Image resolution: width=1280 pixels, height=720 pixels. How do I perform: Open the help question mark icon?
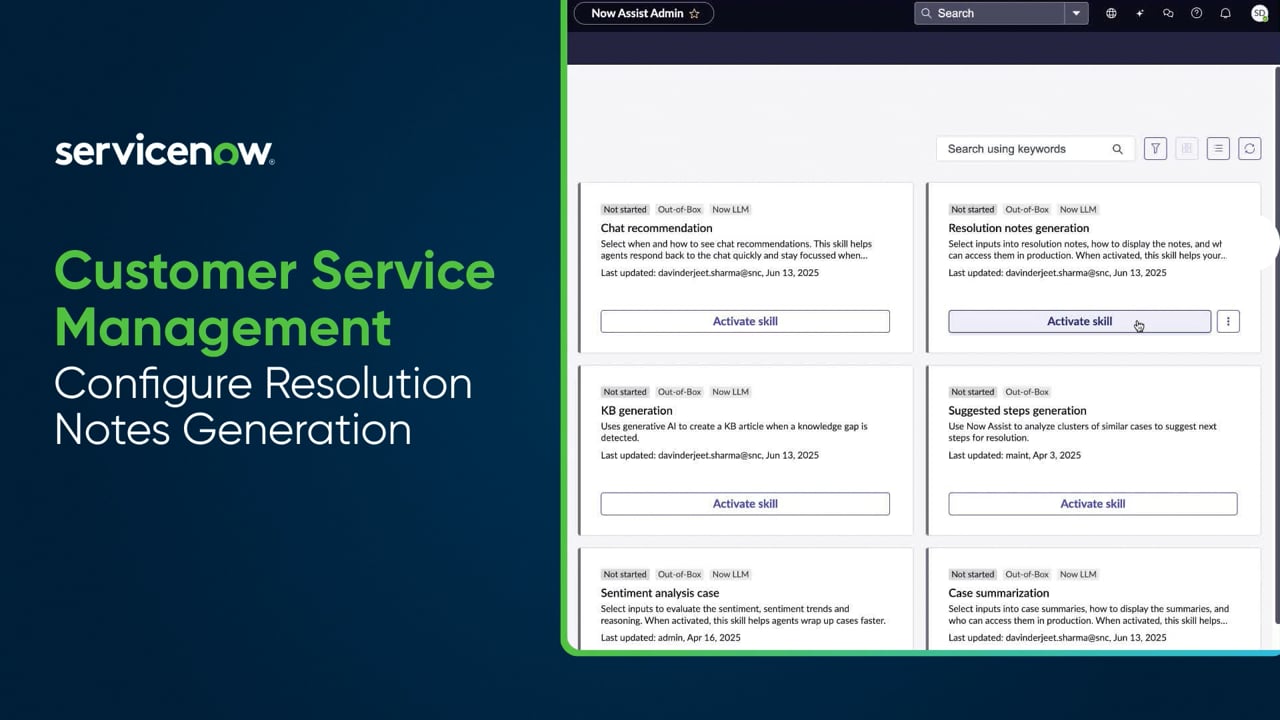coord(1197,13)
